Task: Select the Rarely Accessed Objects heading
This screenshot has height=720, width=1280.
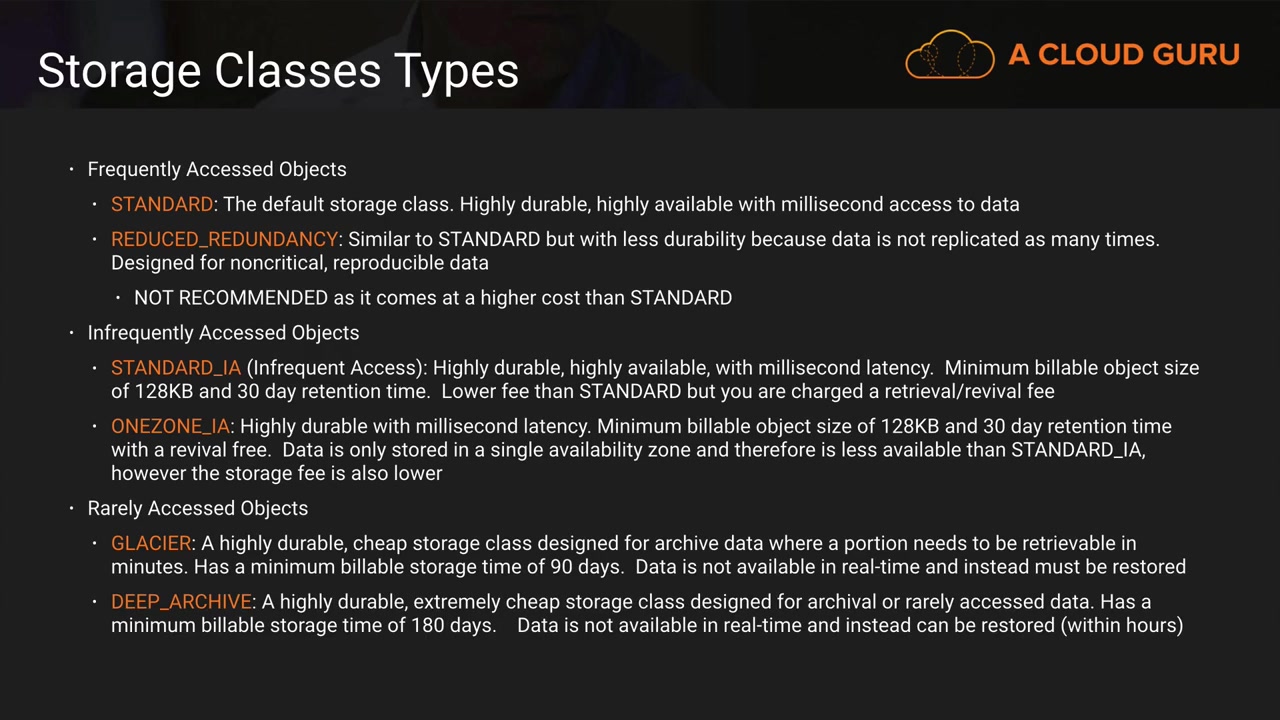Action: tap(197, 508)
